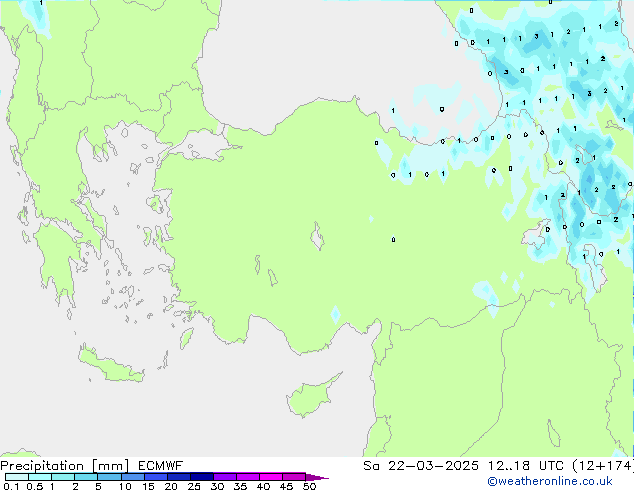Click the '12..18 UTC' time range text
The image size is (634, 490).
click(525, 466)
